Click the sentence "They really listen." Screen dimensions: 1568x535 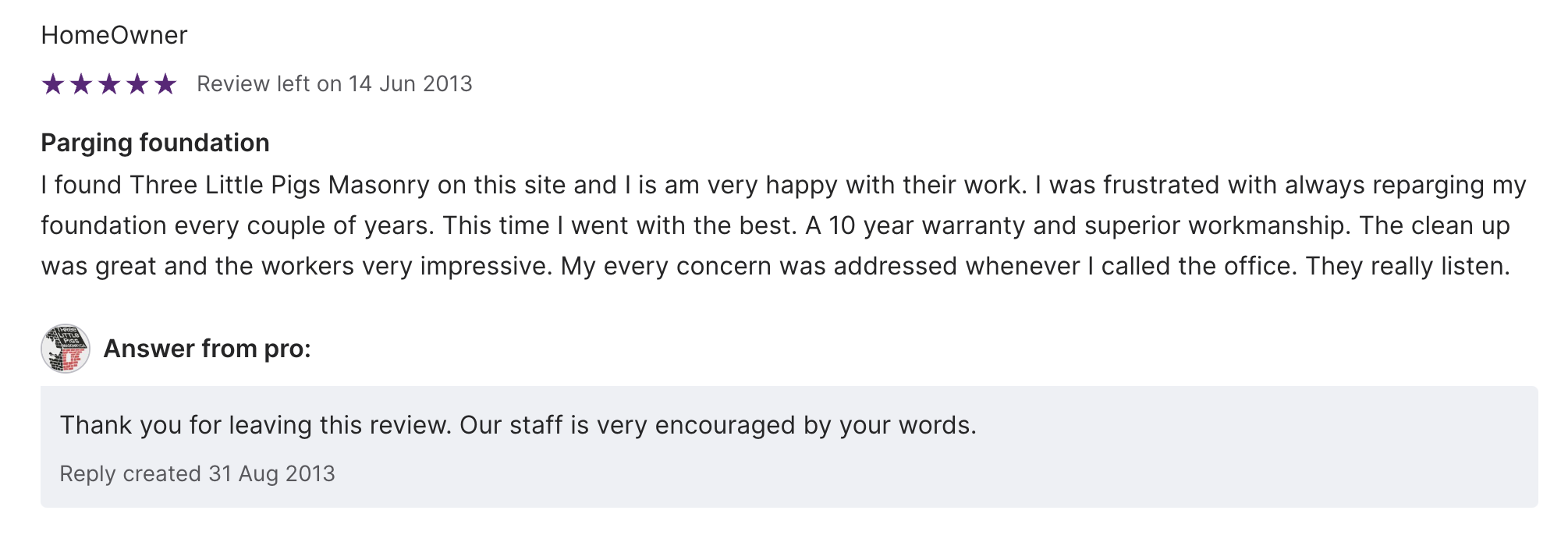click(x=1407, y=266)
